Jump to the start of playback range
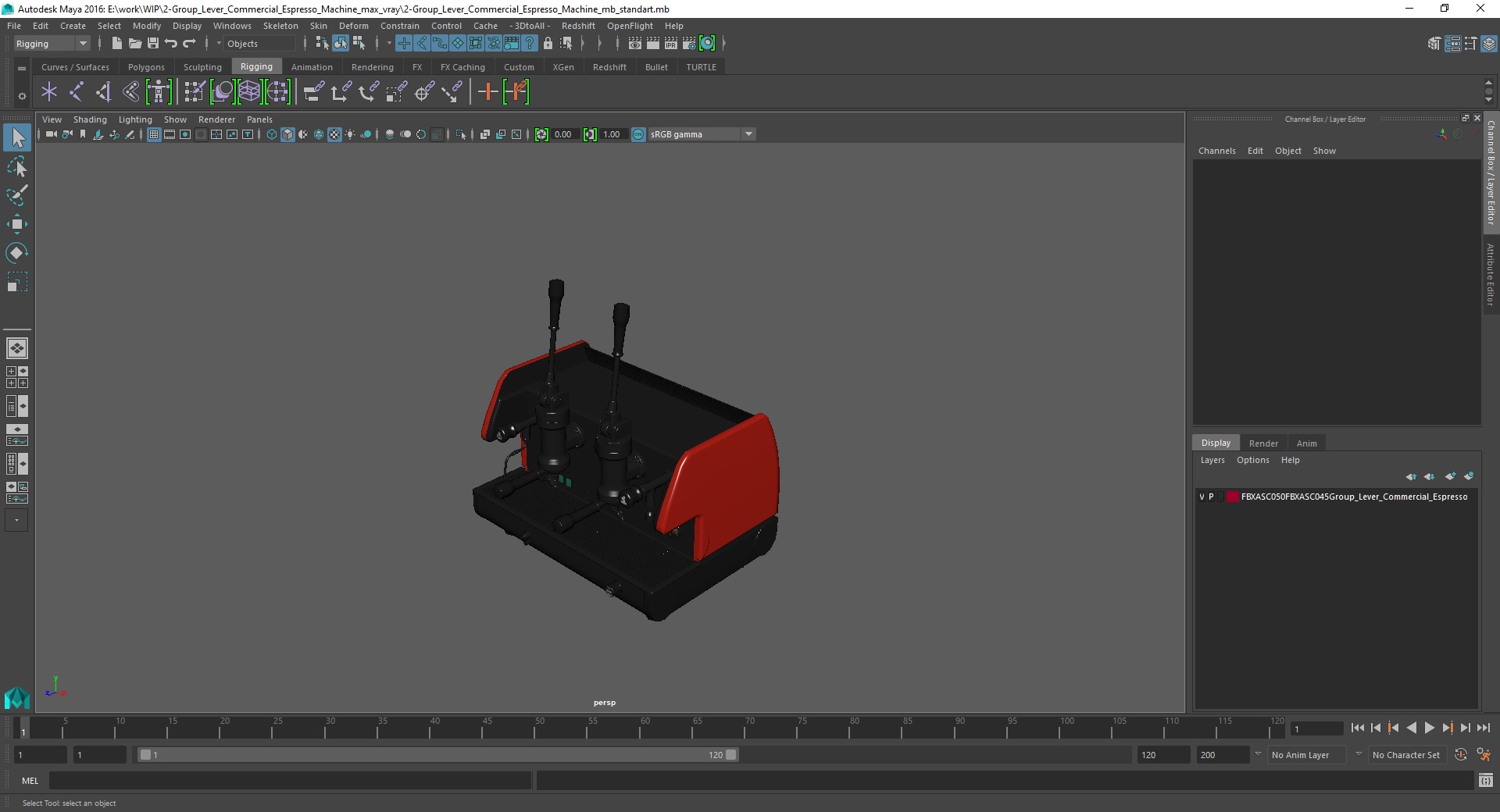 click(x=1357, y=728)
